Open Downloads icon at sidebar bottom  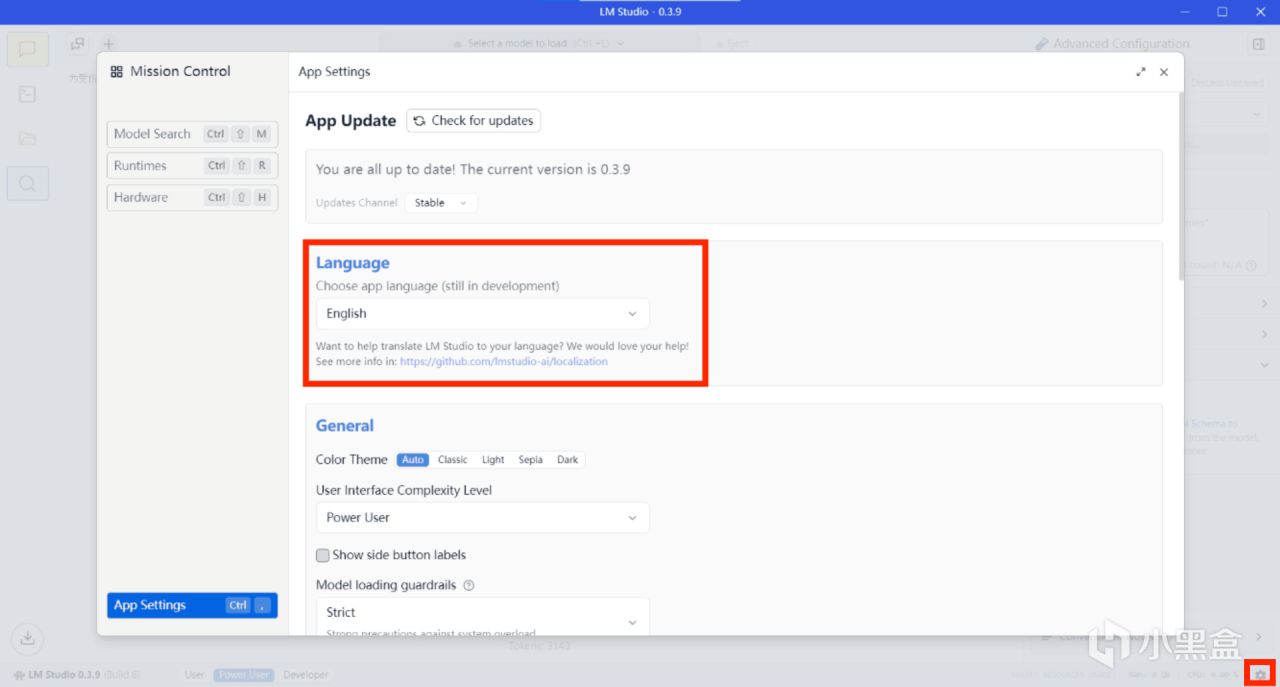pyautogui.click(x=28, y=638)
